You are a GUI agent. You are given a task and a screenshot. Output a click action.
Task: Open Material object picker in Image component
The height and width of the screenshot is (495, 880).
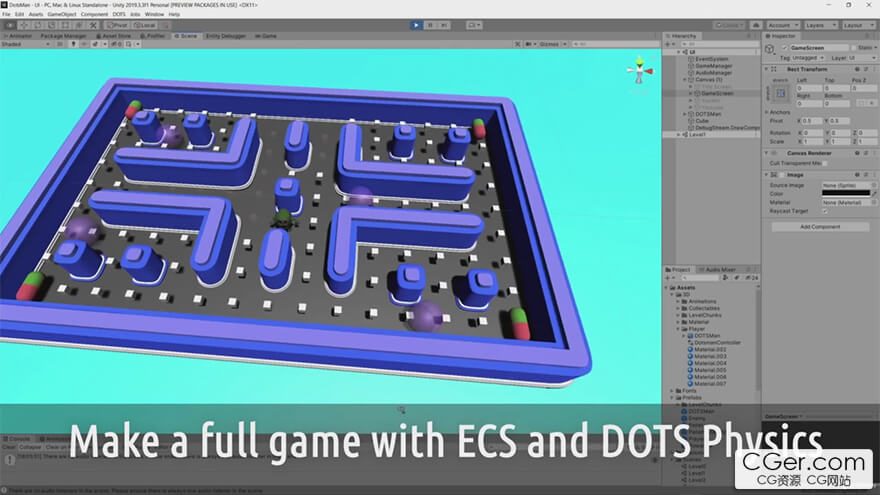[x=874, y=203]
